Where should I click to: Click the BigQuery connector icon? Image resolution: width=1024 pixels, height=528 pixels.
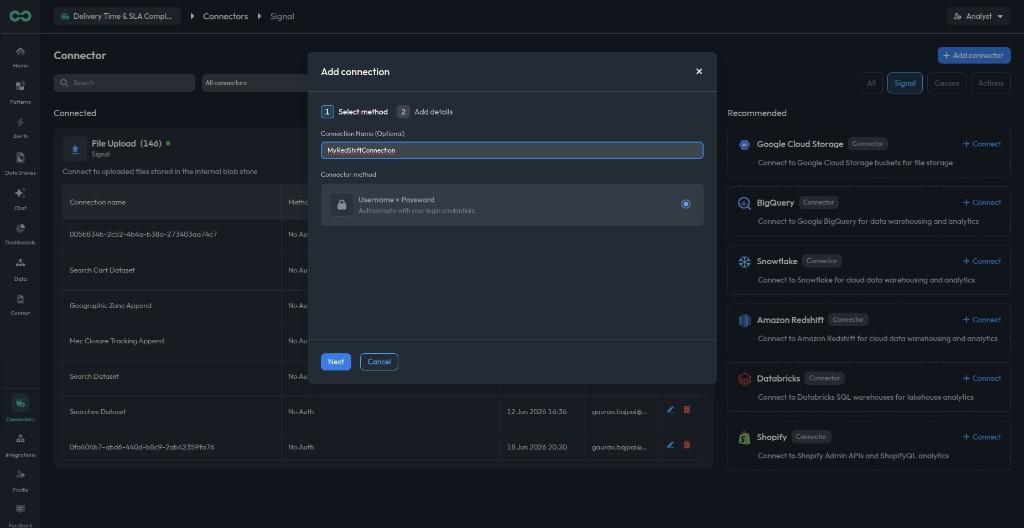point(744,203)
